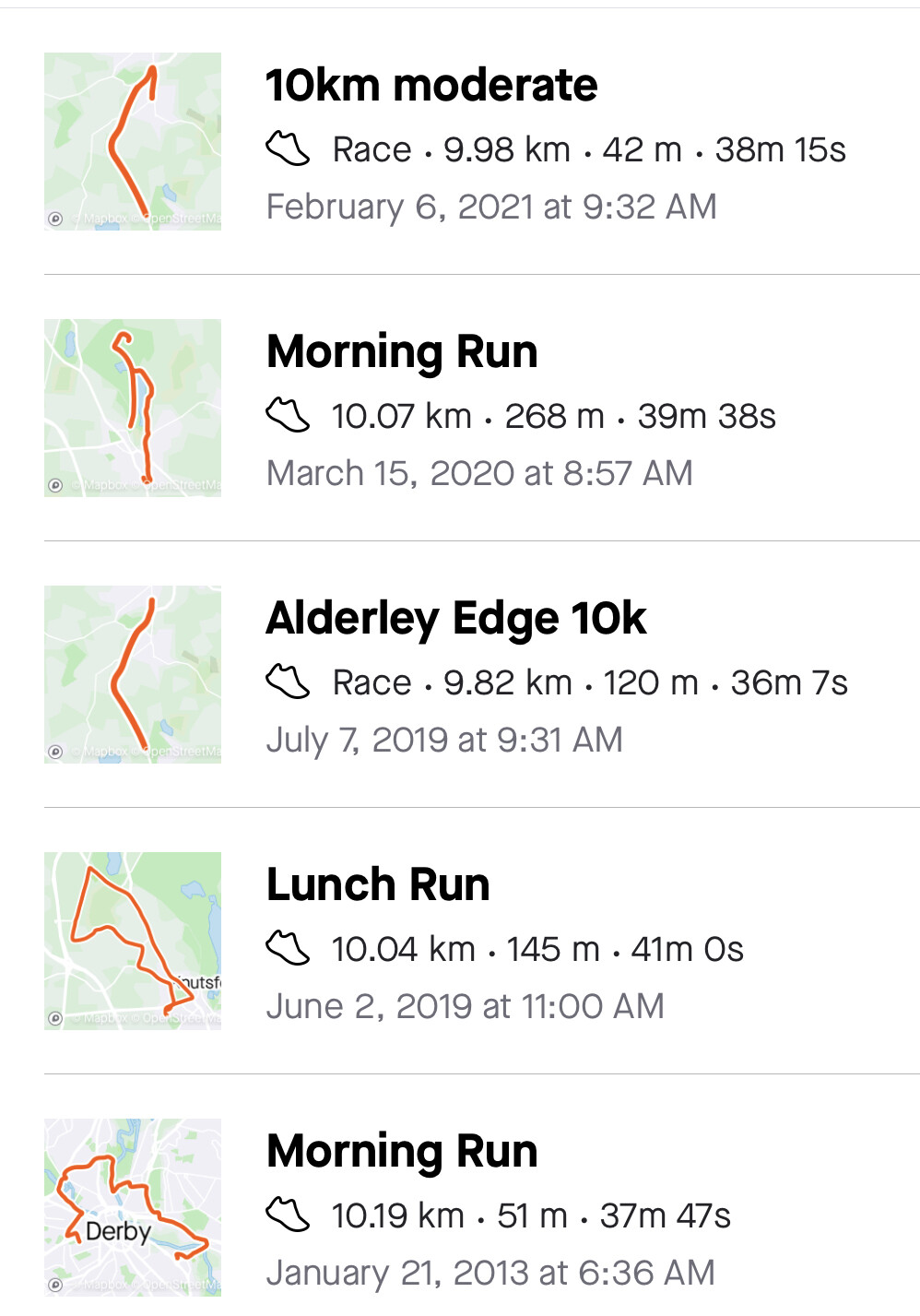Tap info icon on 10km moderate map
Screen dimensions: 920x1316
point(55,219)
